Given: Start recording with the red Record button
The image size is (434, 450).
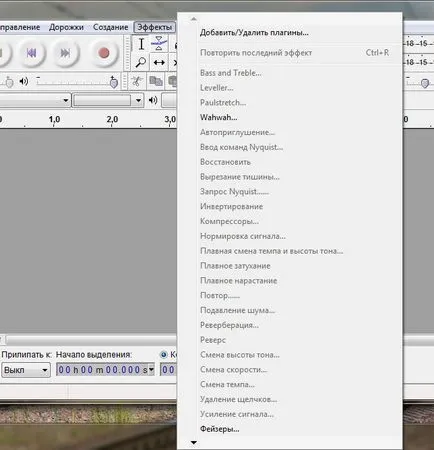Looking at the screenshot, I should point(104,53).
